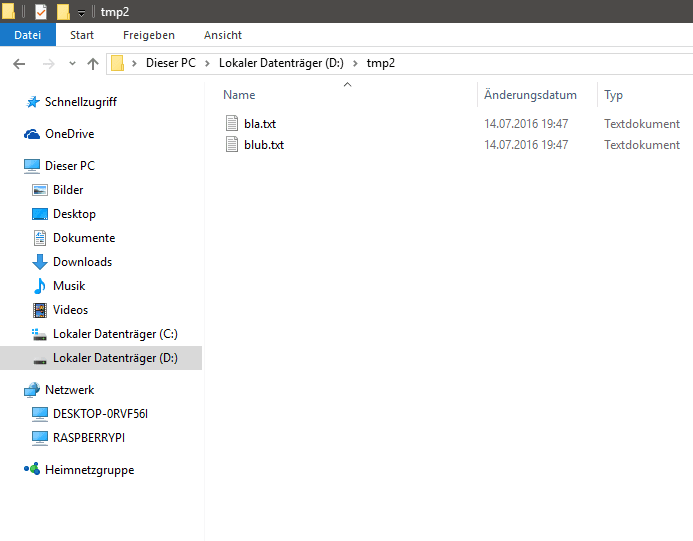
Task: Click Textdokument type of blub.txt
Action: (642, 145)
